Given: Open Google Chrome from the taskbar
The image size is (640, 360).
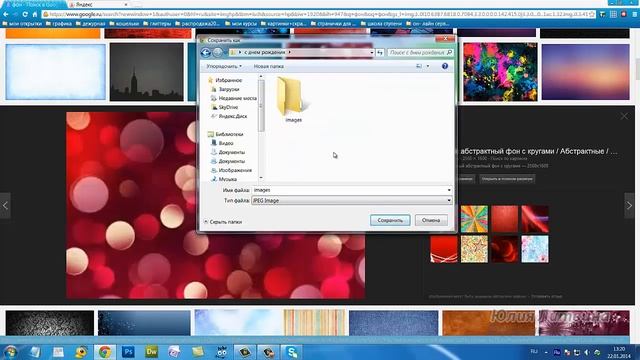Looking at the screenshot, I should click(x=104, y=352).
